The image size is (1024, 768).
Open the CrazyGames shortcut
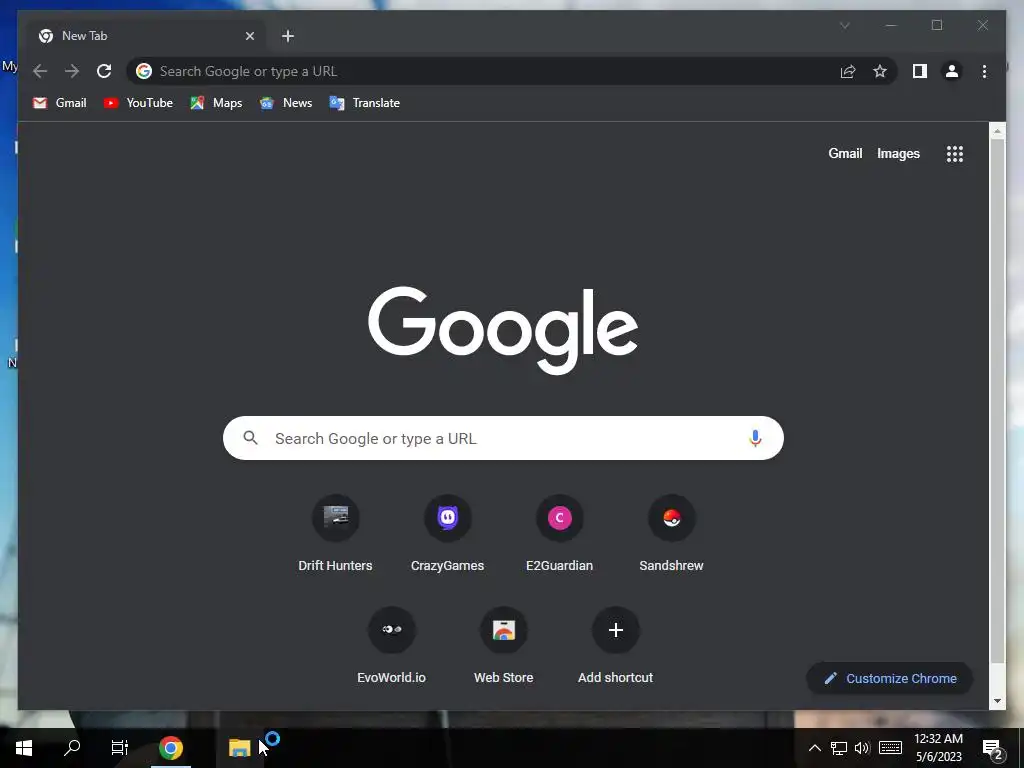pyautogui.click(x=447, y=535)
